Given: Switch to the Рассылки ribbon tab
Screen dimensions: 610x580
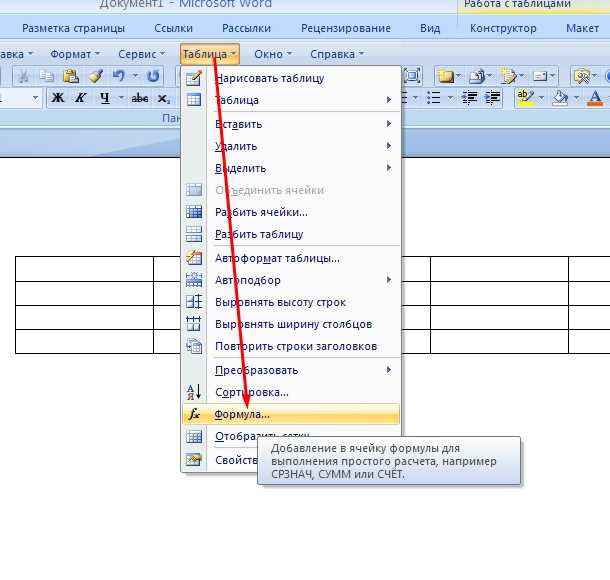Looking at the screenshot, I should 246,28.
